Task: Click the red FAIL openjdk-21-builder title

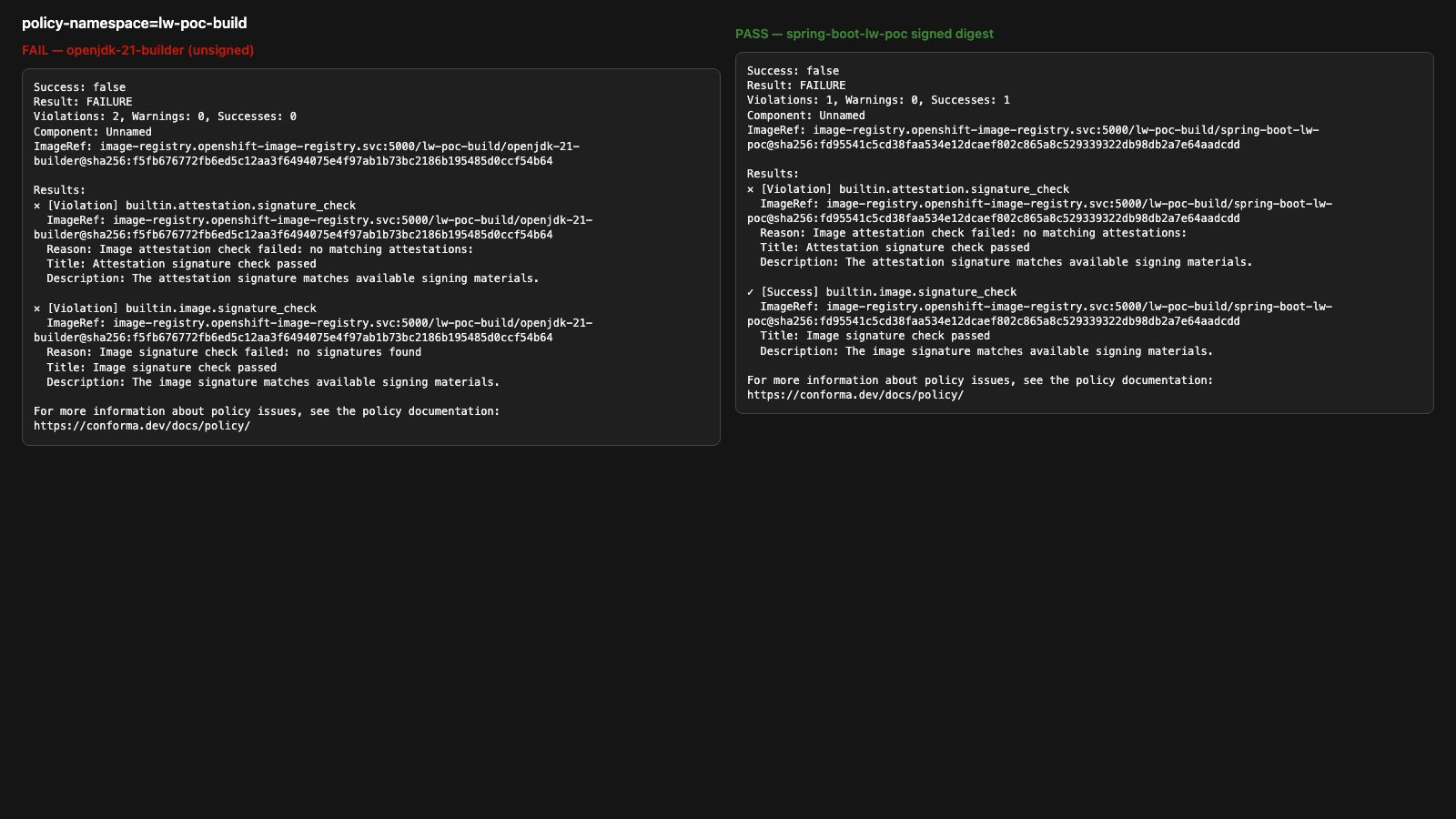Action: pyautogui.click(x=137, y=50)
